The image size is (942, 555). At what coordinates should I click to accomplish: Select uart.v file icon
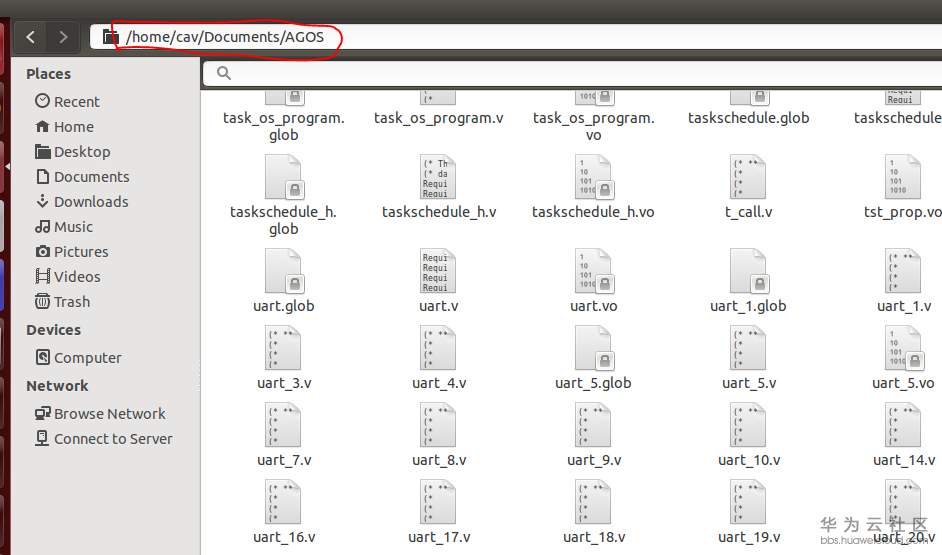click(439, 271)
